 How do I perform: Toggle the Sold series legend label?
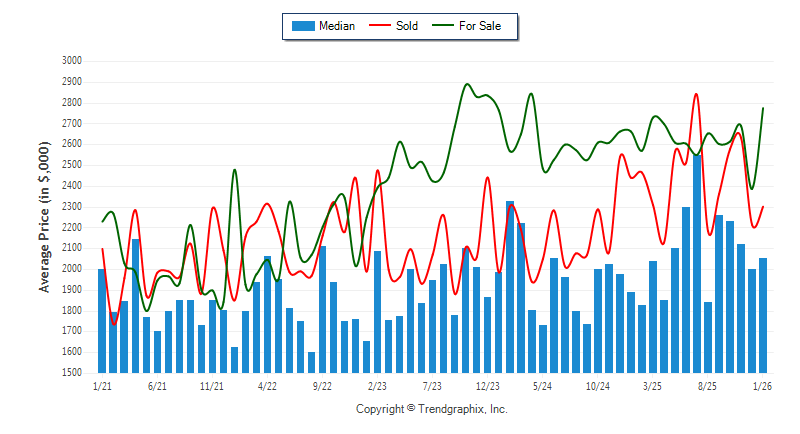pos(407,26)
